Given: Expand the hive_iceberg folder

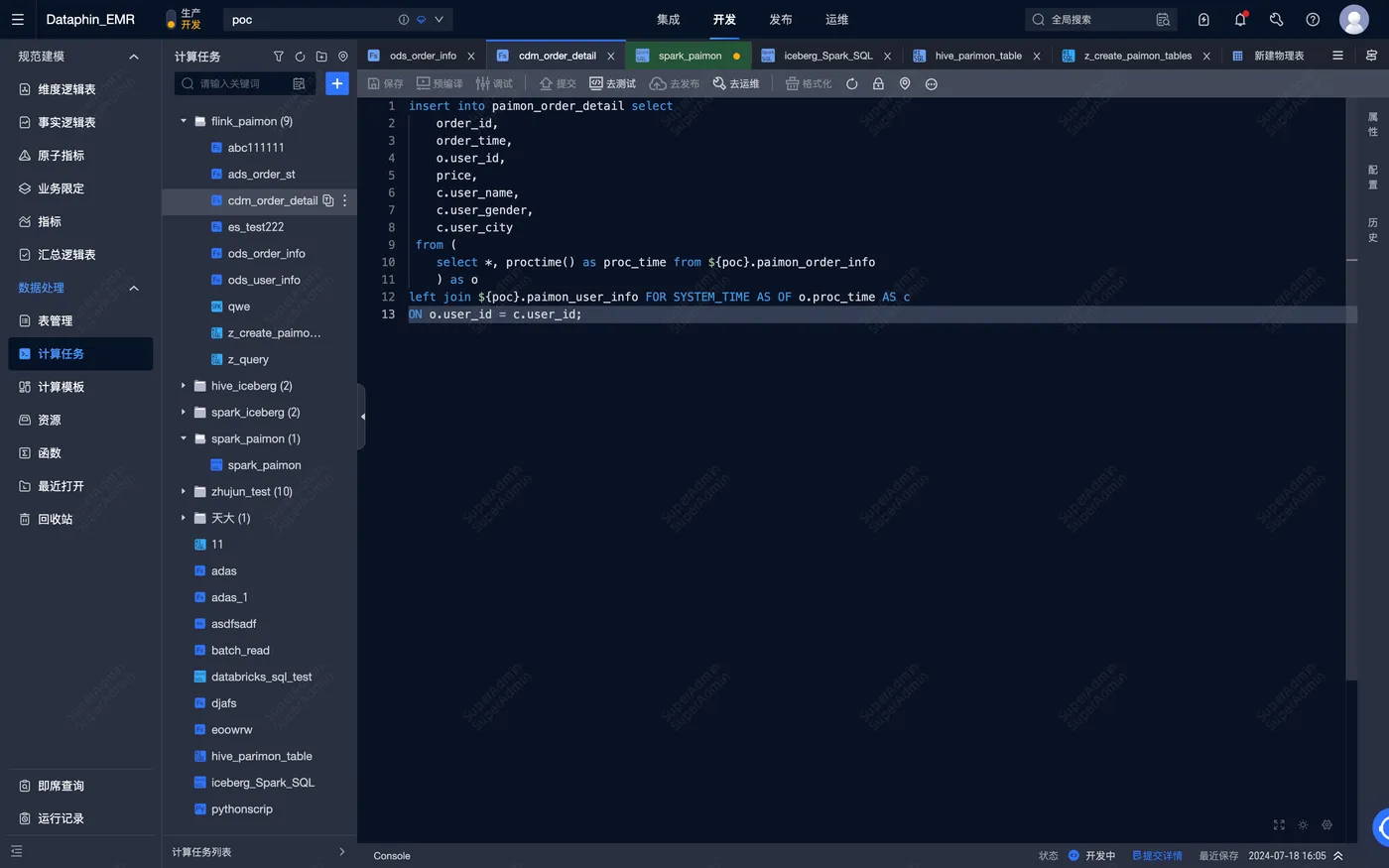Looking at the screenshot, I should click(184, 386).
